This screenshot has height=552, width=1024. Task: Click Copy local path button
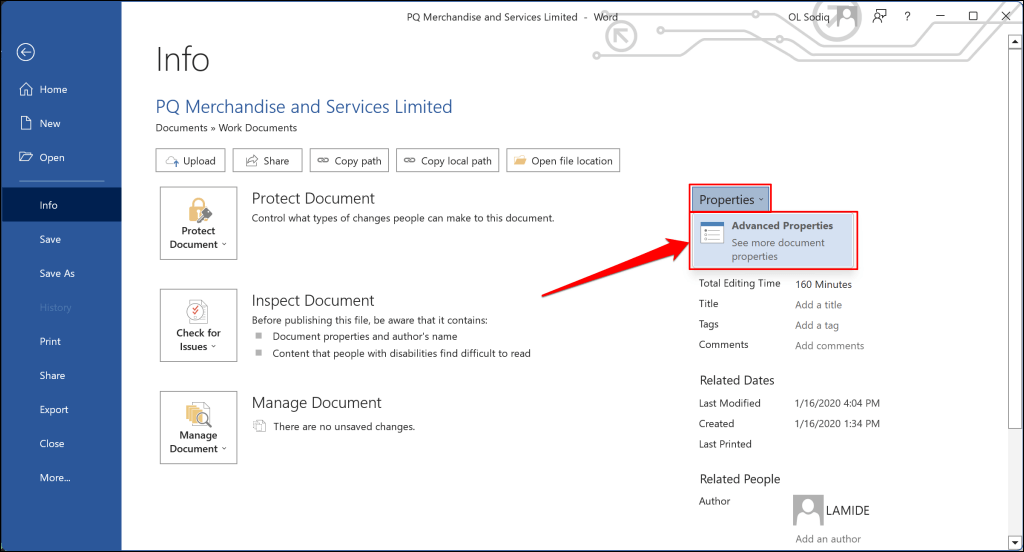point(447,161)
